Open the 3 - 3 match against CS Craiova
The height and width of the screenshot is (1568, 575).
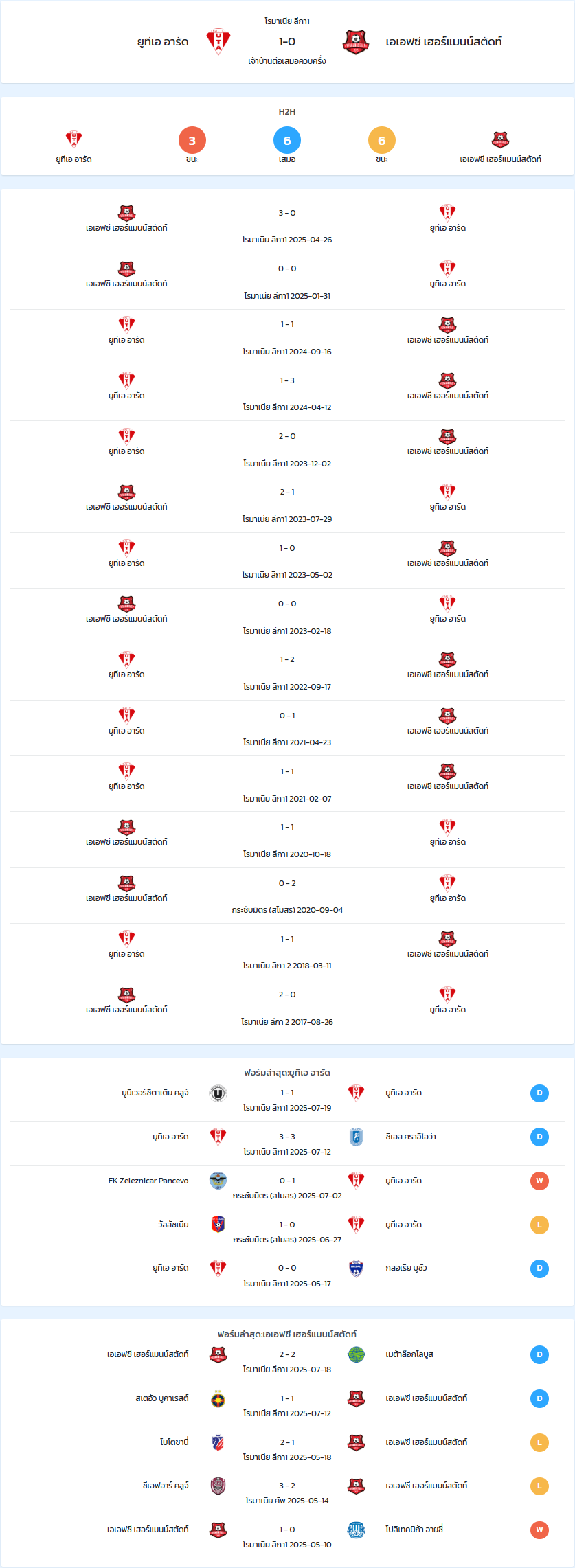click(287, 1144)
